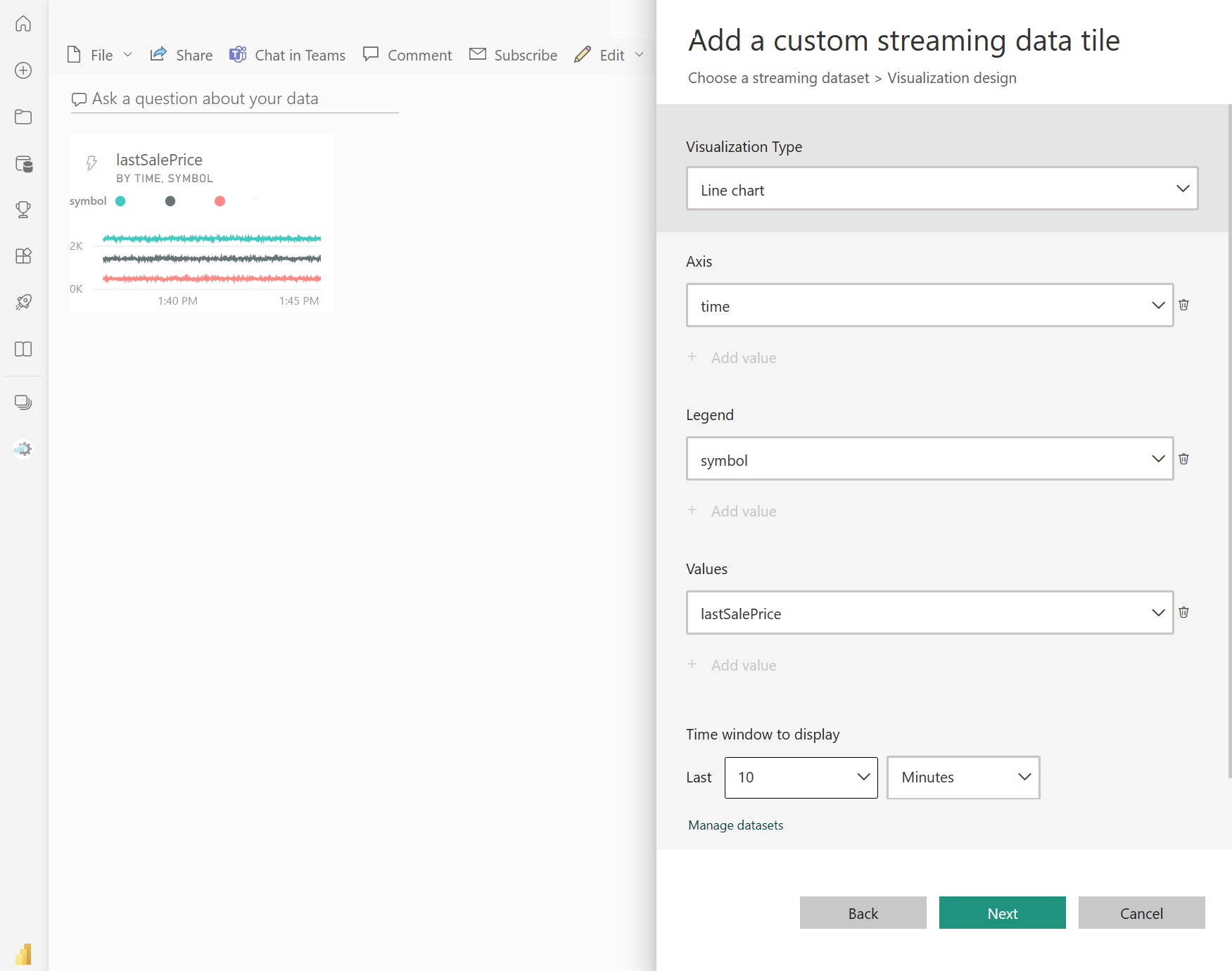Viewport: 1232px width, 971px height.
Task: Click the Next button
Action: [x=1002, y=913]
